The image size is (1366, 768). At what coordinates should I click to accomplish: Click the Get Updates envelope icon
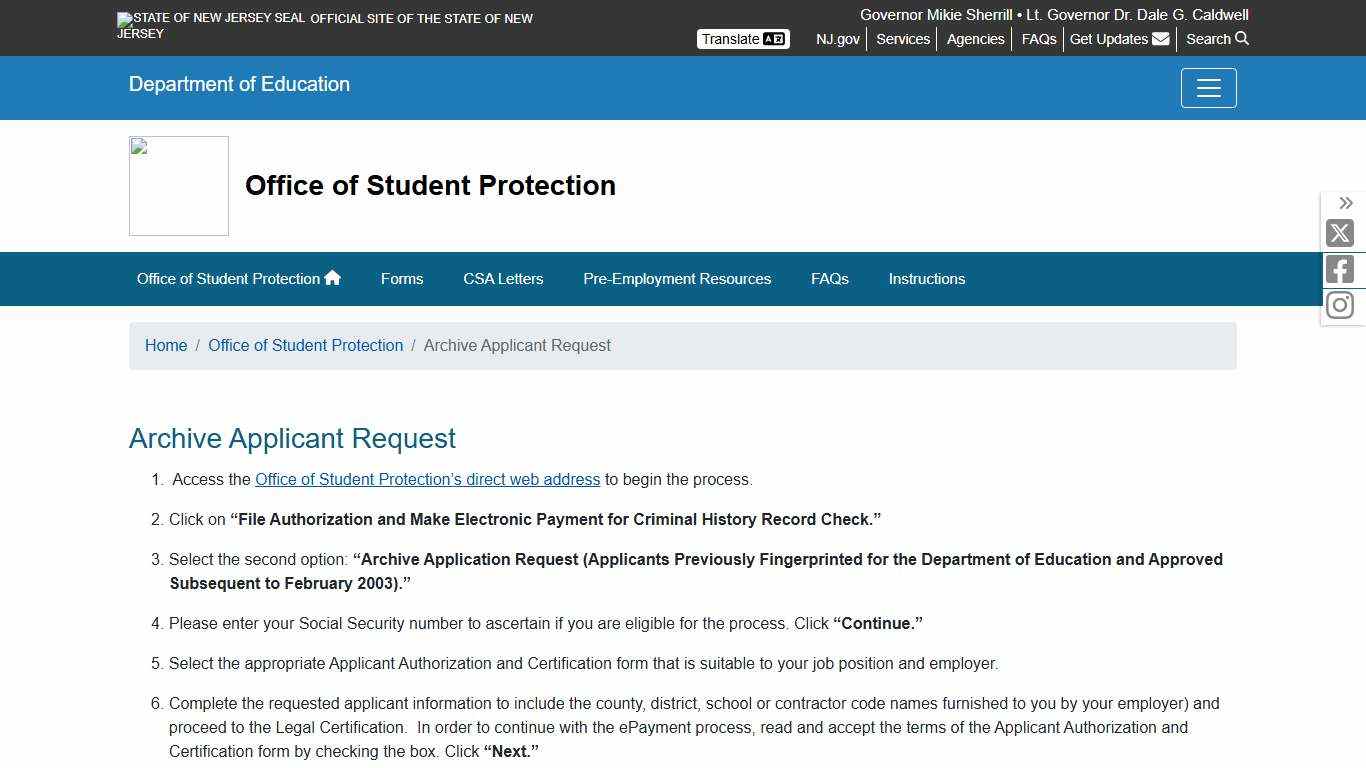point(1158,39)
